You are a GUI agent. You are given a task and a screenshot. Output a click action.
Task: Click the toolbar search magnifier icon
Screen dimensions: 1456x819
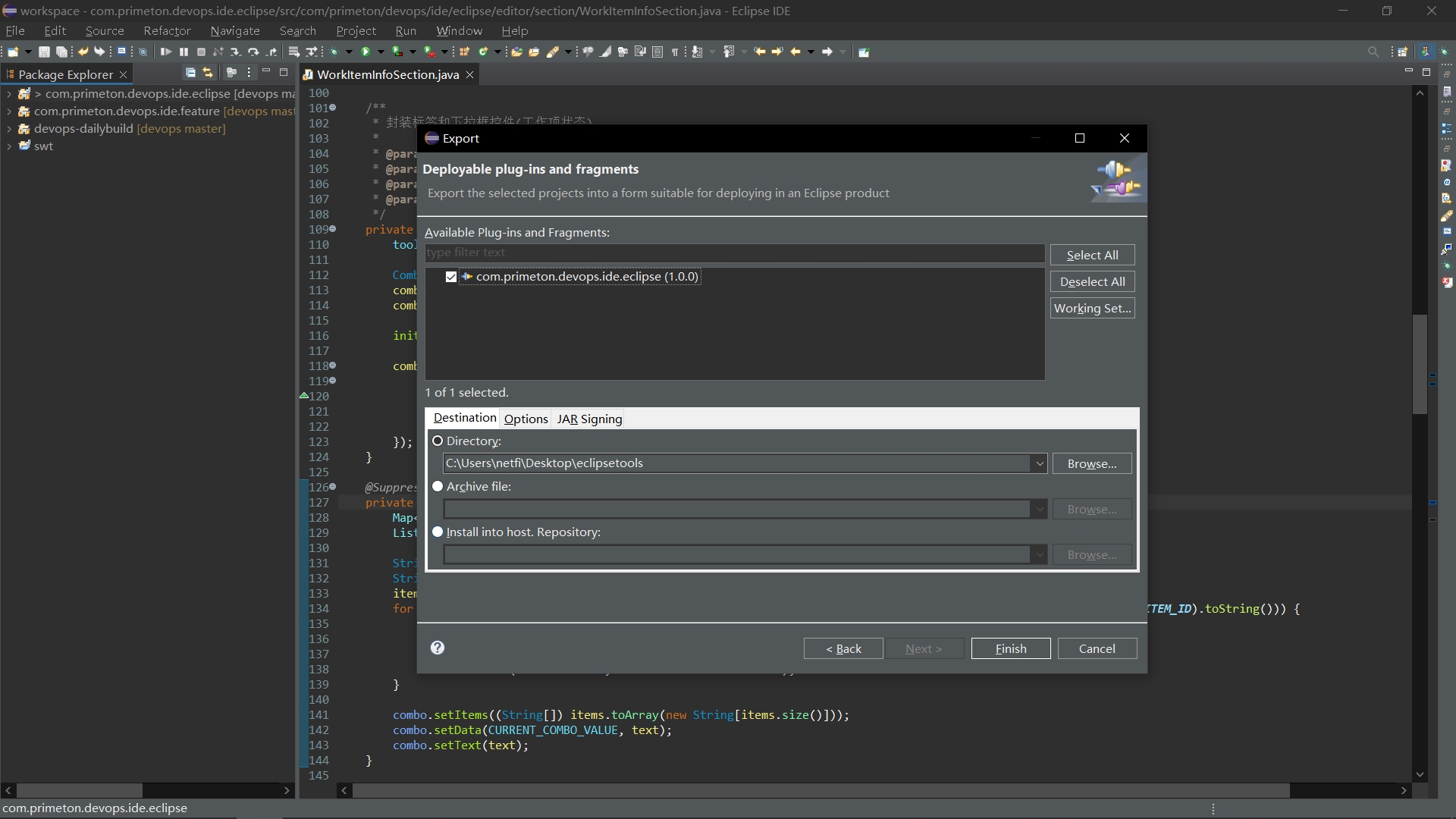point(1373,52)
